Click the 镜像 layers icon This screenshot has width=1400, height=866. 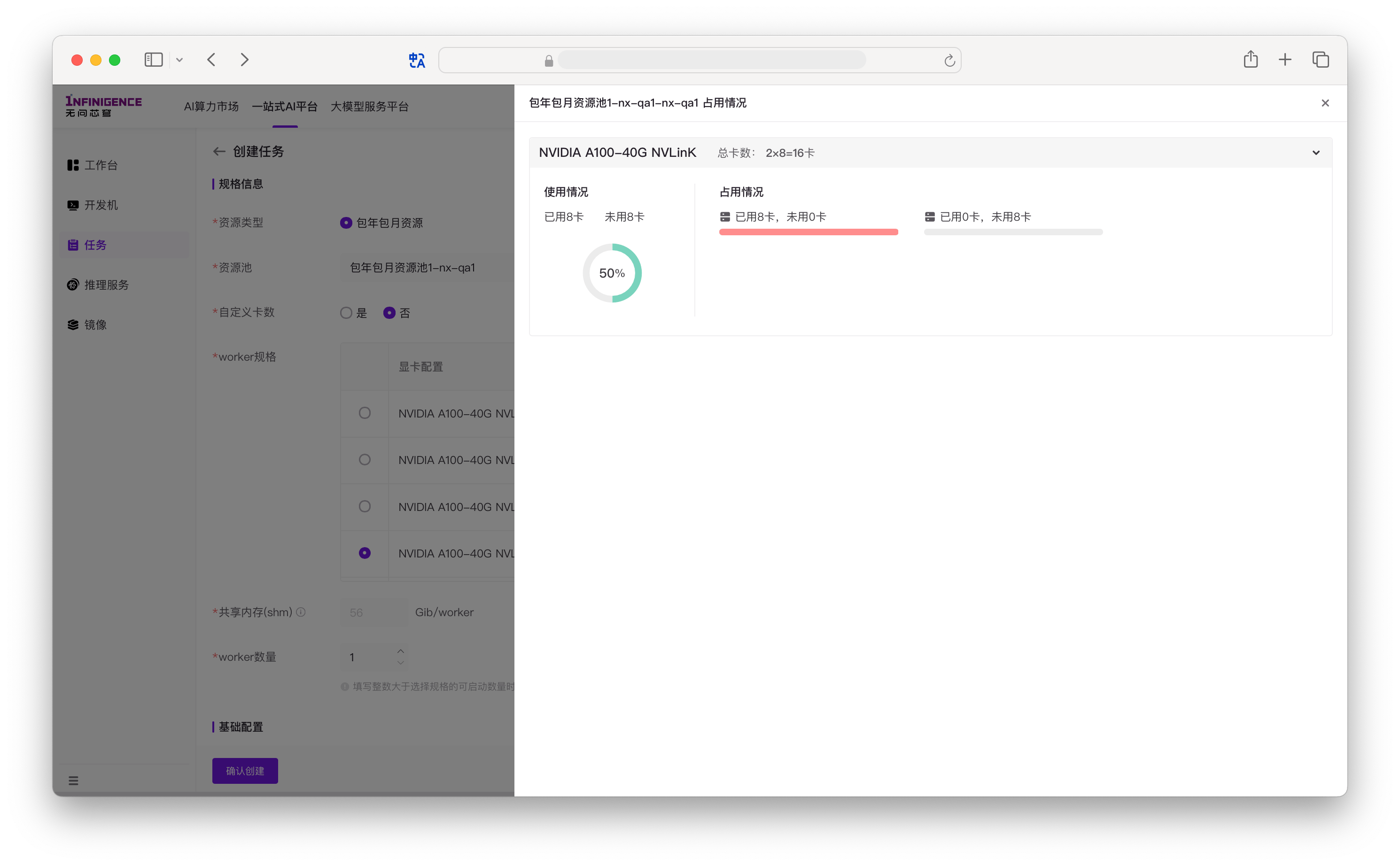click(73, 325)
